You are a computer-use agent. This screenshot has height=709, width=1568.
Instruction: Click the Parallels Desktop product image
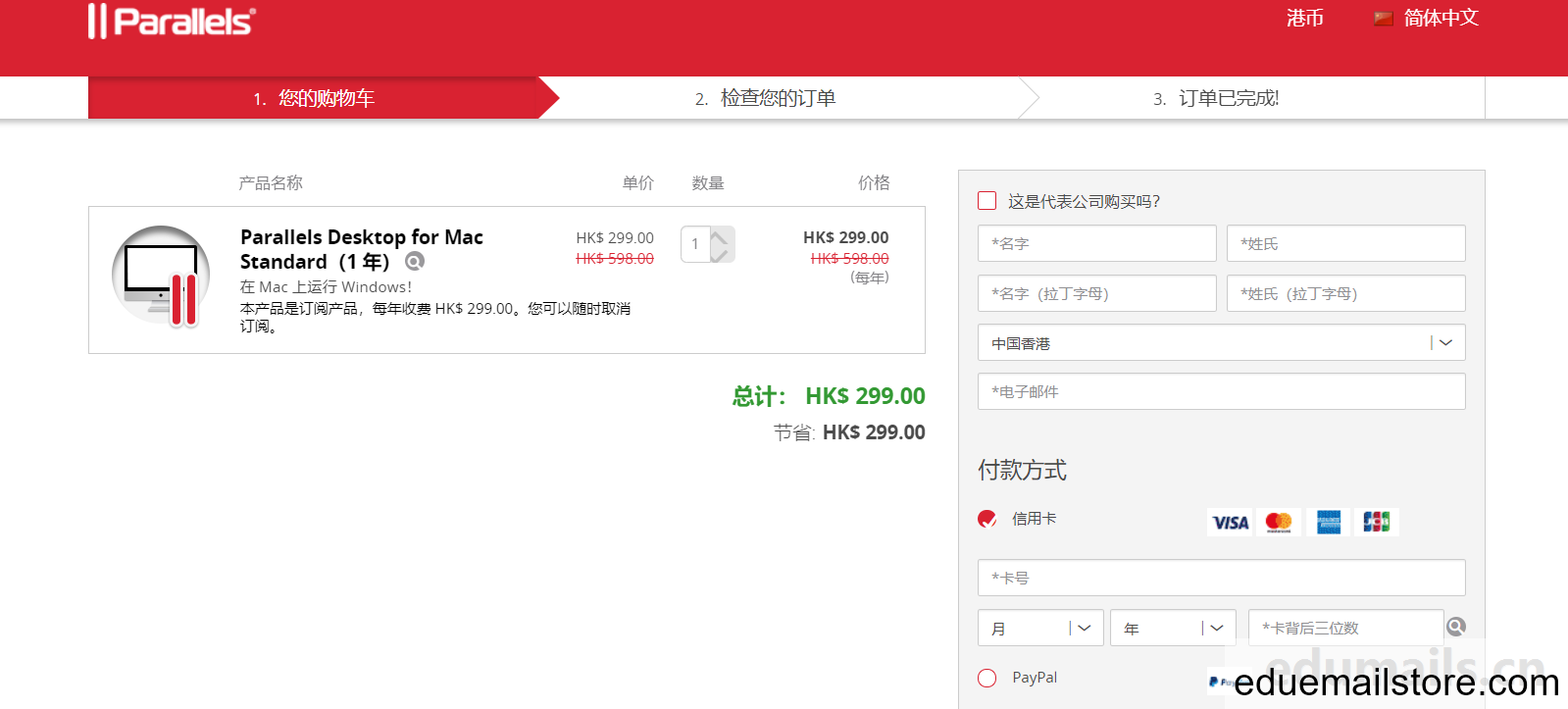[161, 277]
